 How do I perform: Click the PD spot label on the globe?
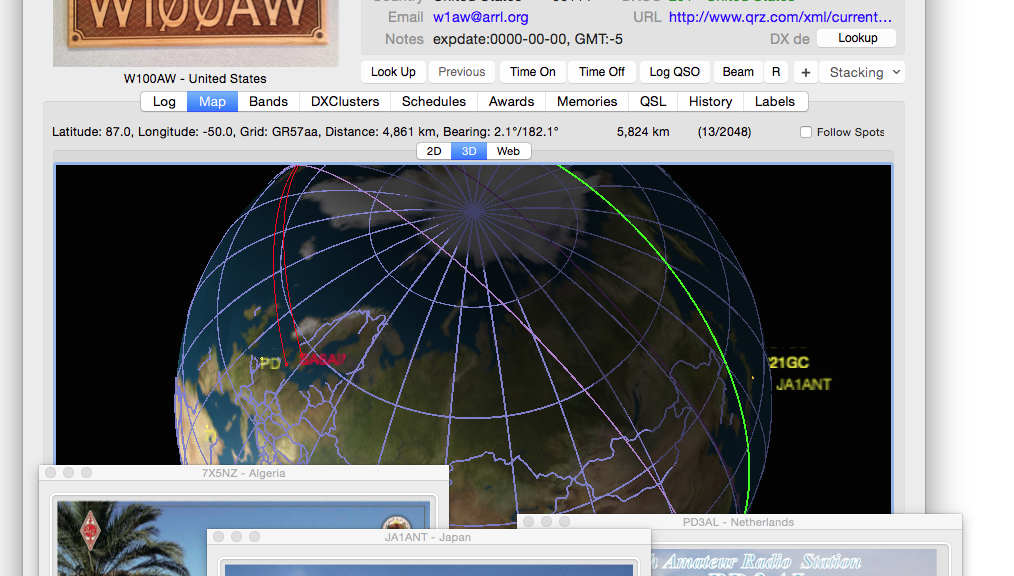[270, 364]
